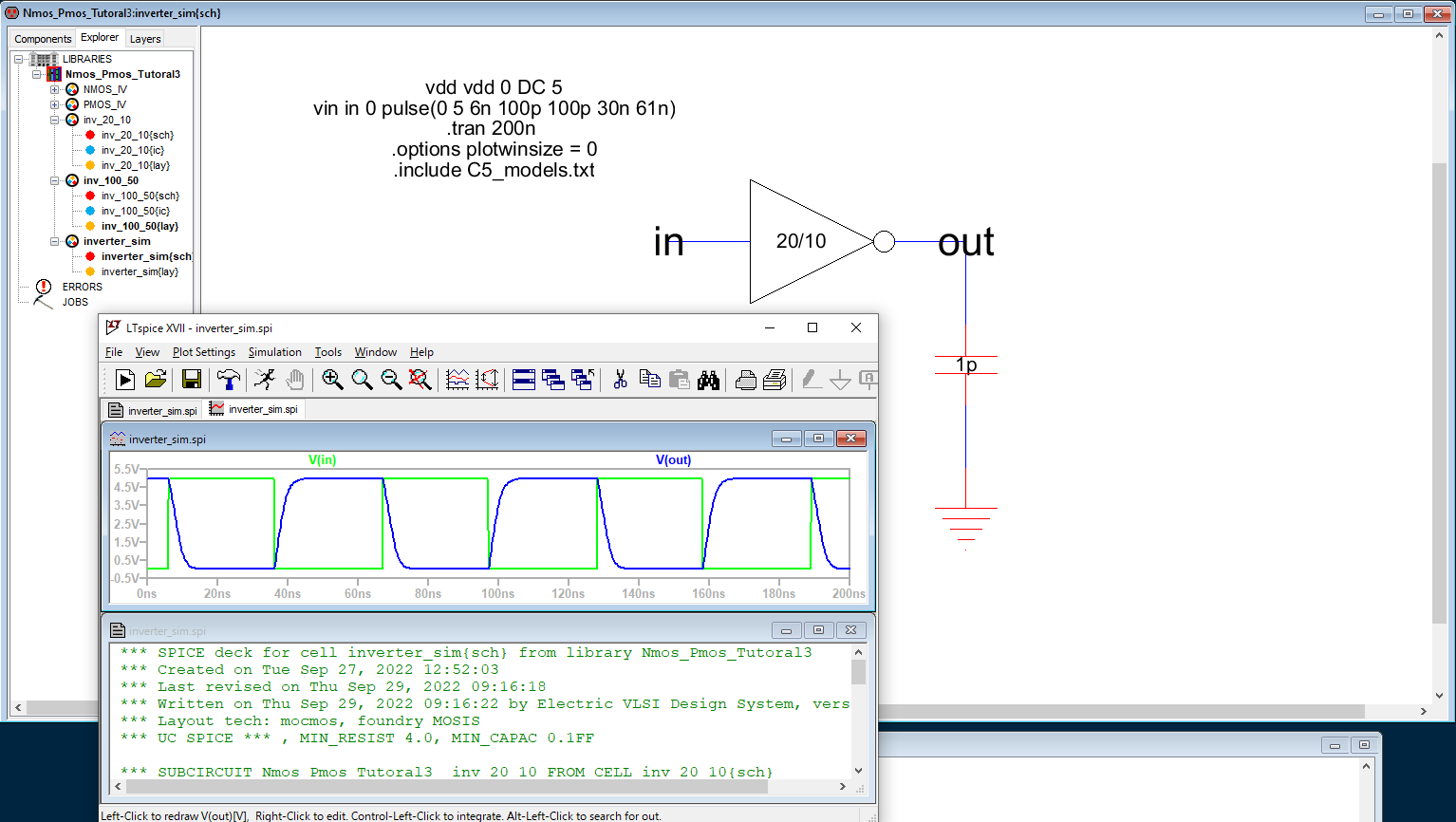
Task: Click the Open folder icon in LTspice toolbar
Action: pos(156,380)
